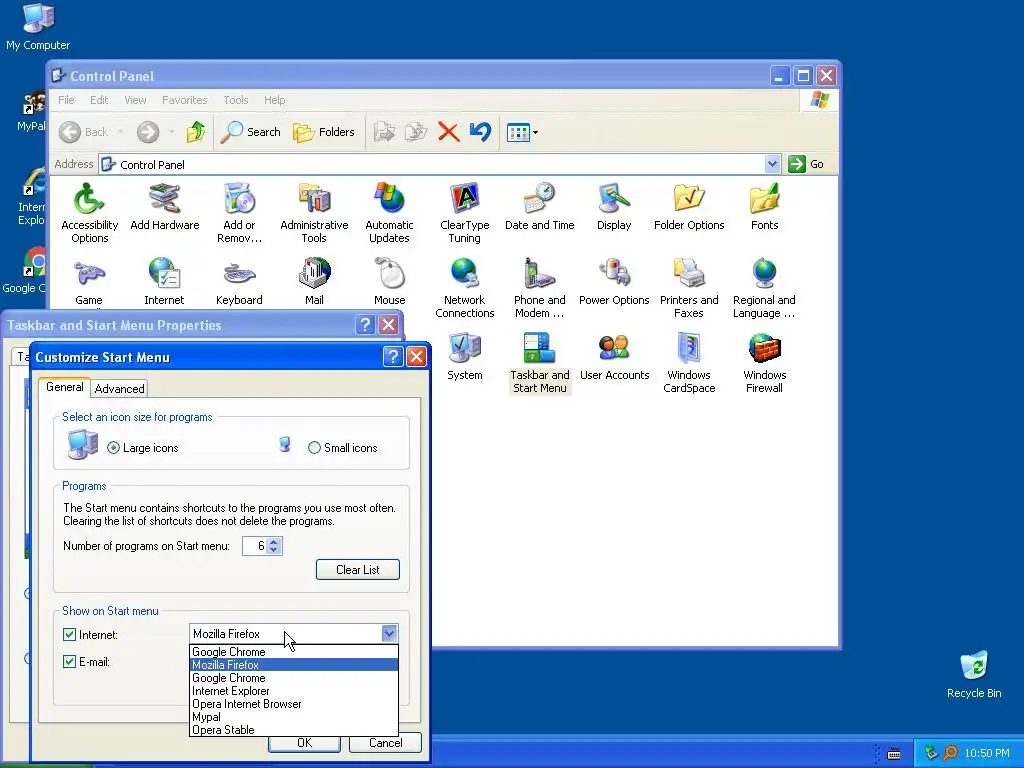Image resolution: width=1024 pixels, height=768 pixels.
Task: Open the Recycle Bin desktop icon
Action: coord(974,675)
